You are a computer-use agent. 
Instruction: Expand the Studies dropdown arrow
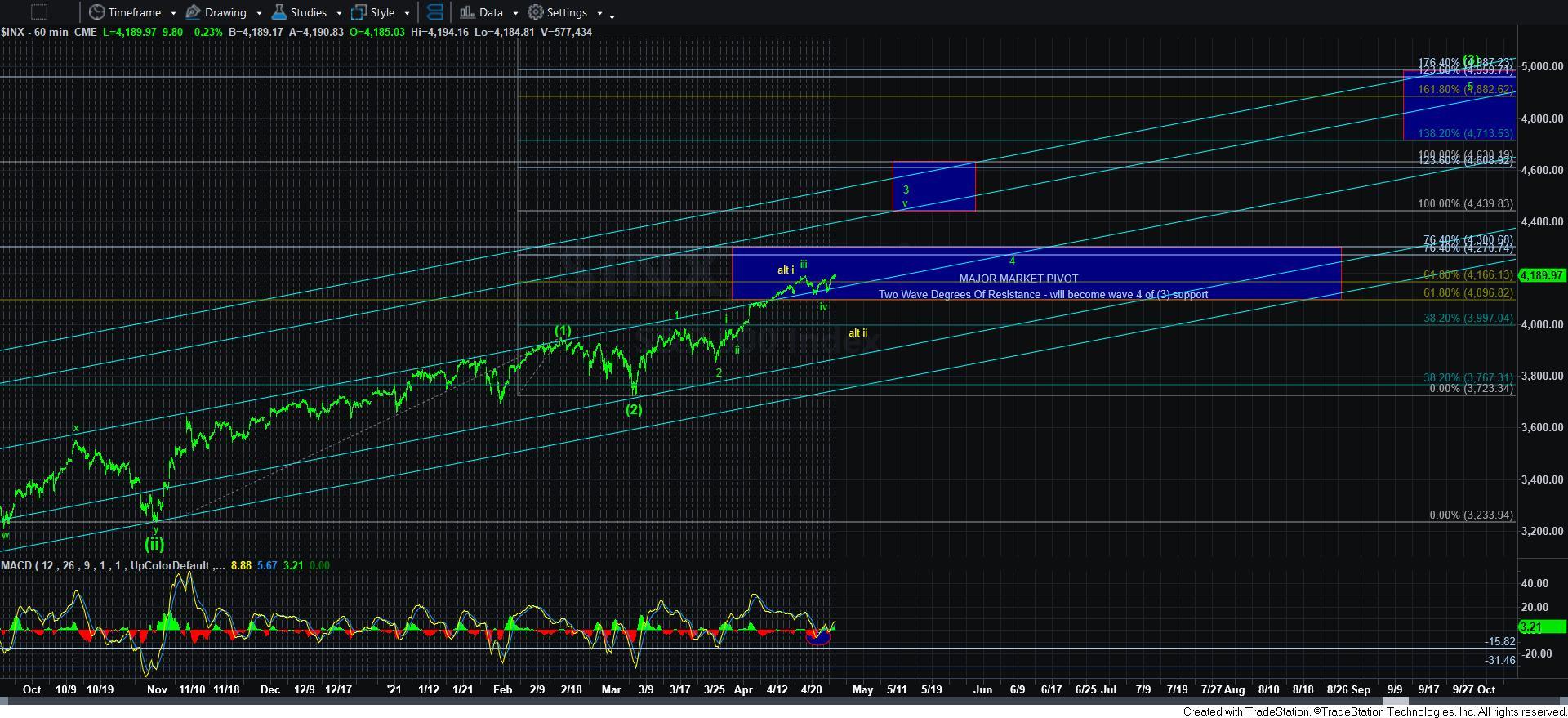(339, 13)
